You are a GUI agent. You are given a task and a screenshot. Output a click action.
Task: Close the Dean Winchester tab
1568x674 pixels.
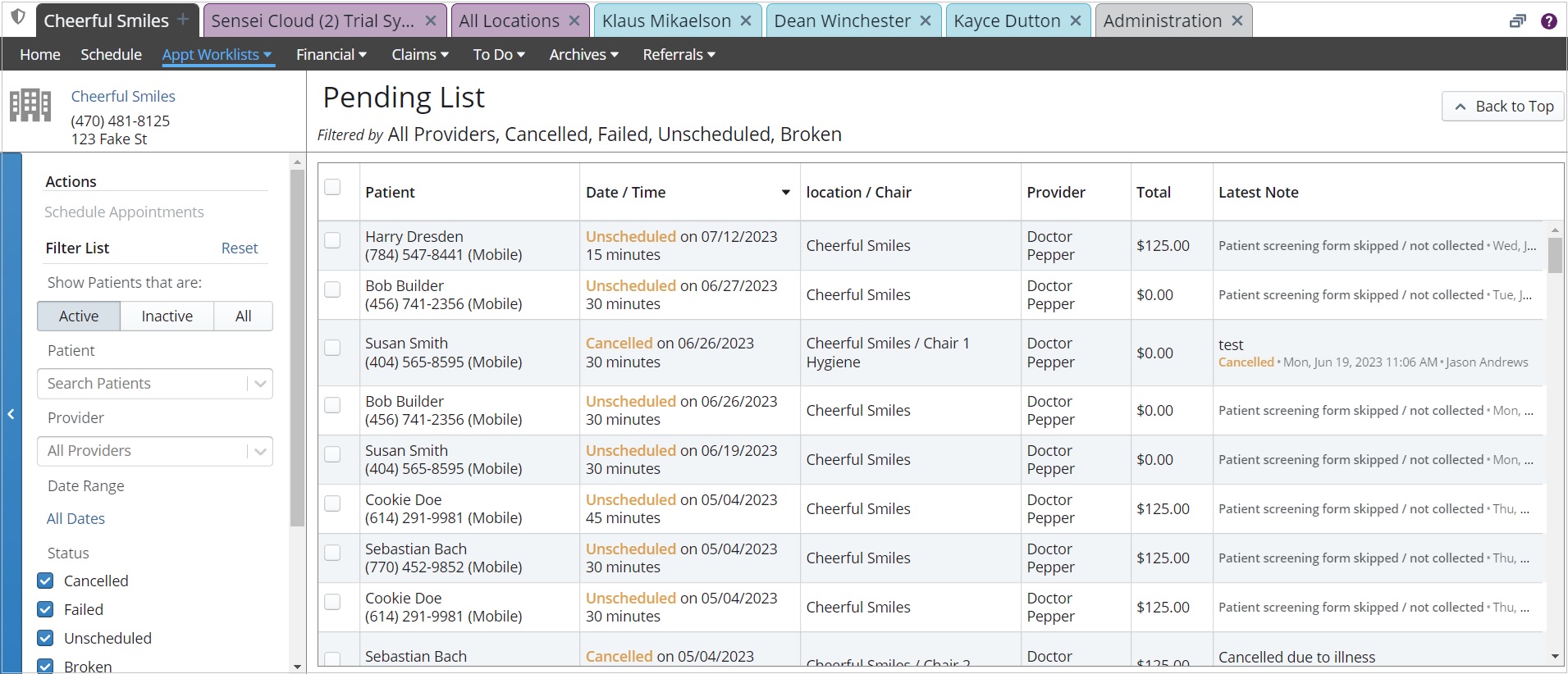926,20
